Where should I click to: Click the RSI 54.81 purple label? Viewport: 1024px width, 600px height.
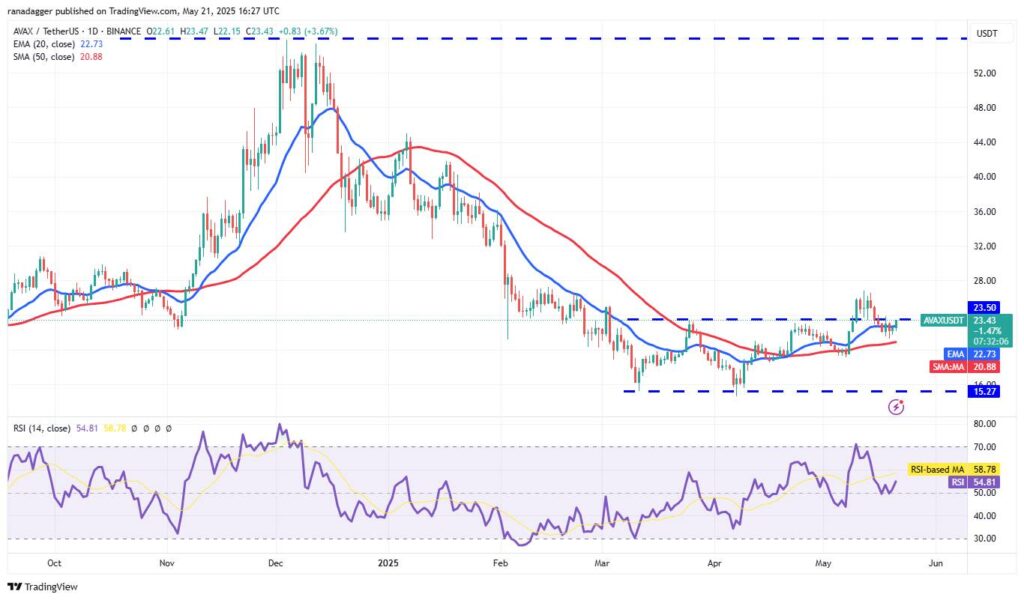click(x=974, y=482)
